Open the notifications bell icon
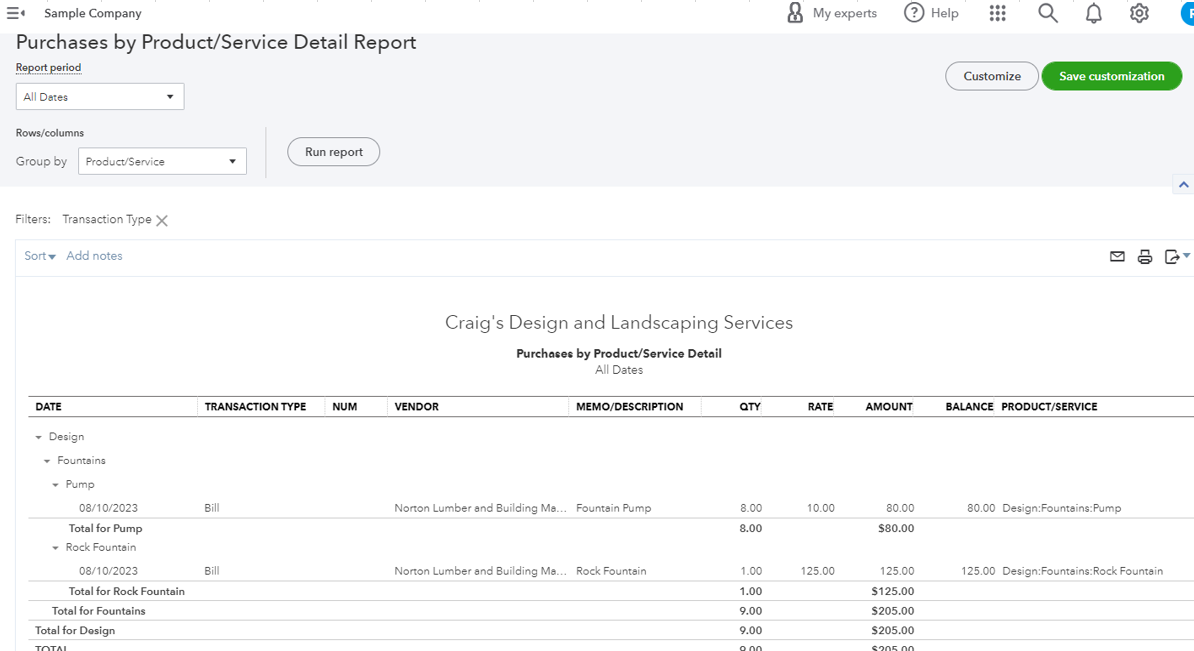This screenshot has width=1194, height=651. (x=1093, y=13)
